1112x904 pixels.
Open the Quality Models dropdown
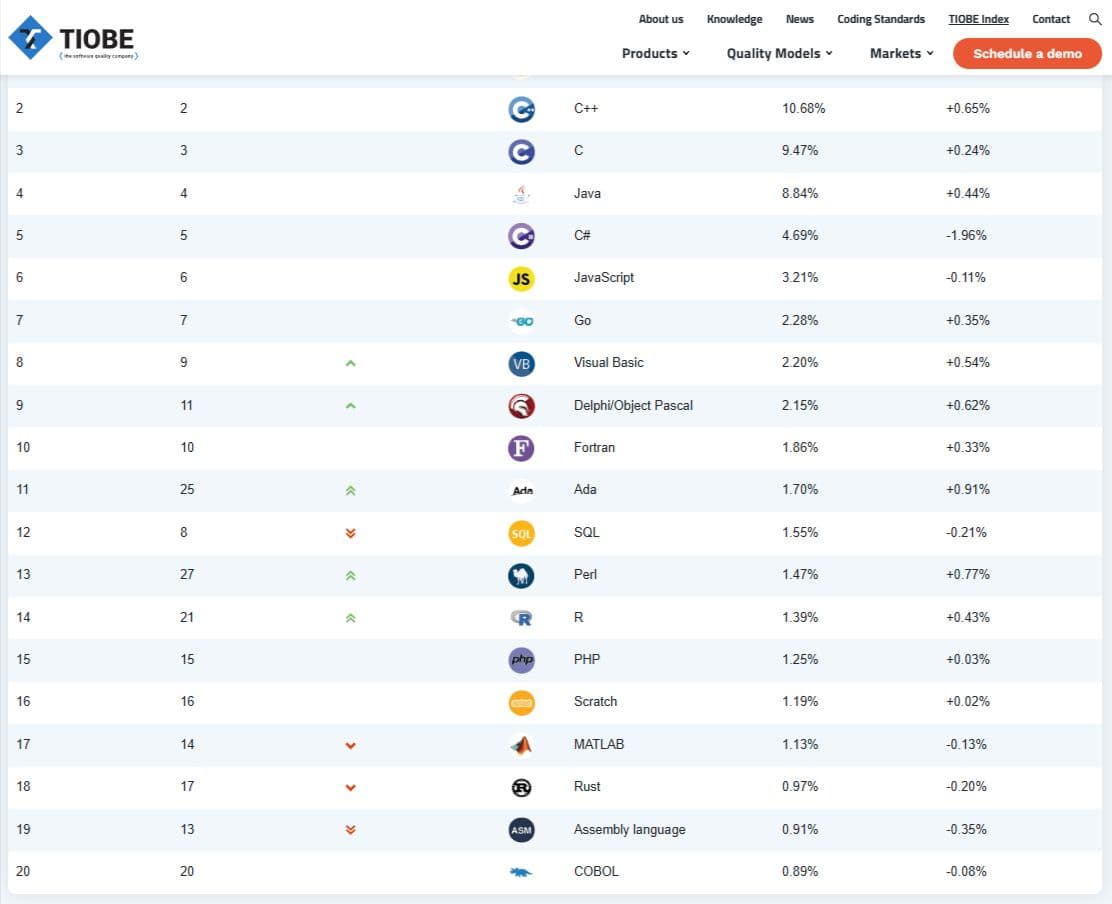click(779, 53)
